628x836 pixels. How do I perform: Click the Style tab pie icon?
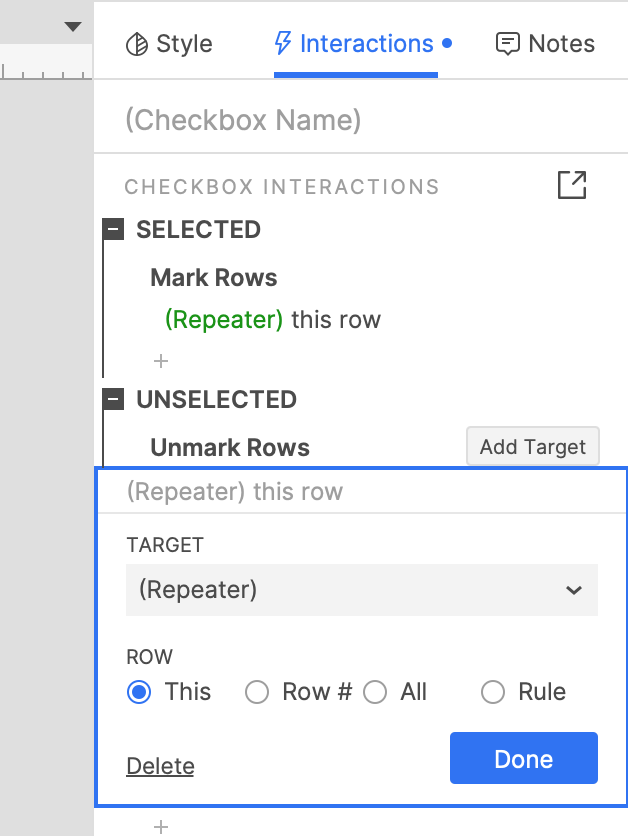136,44
